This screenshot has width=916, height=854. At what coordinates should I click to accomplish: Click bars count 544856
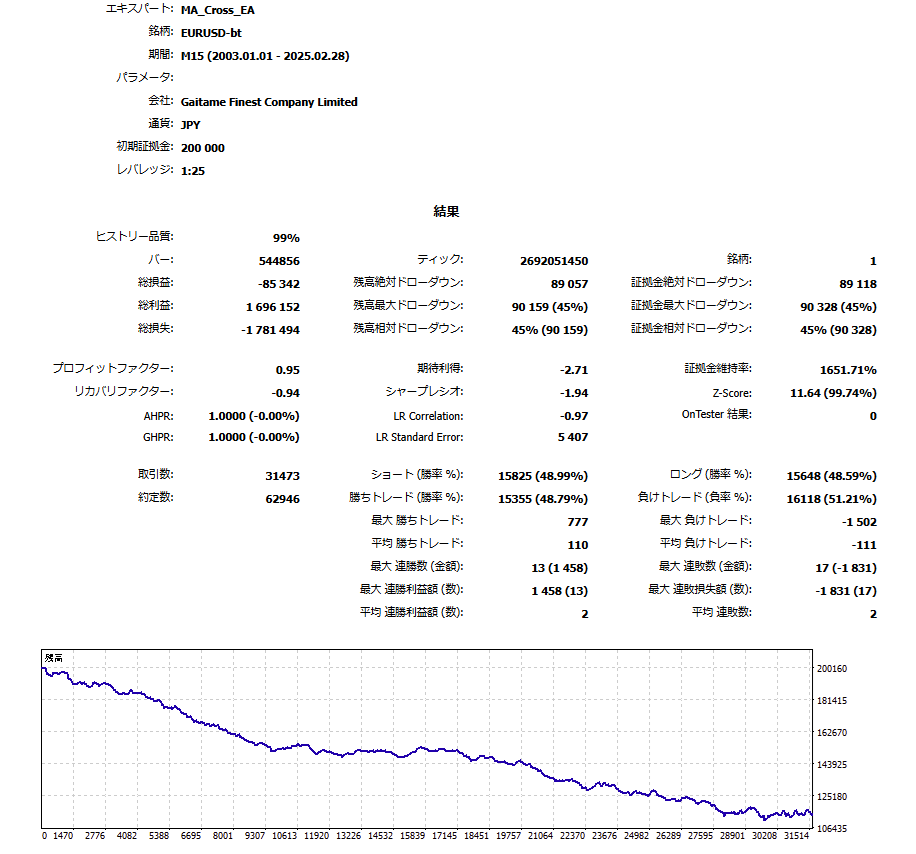(279, 261)
